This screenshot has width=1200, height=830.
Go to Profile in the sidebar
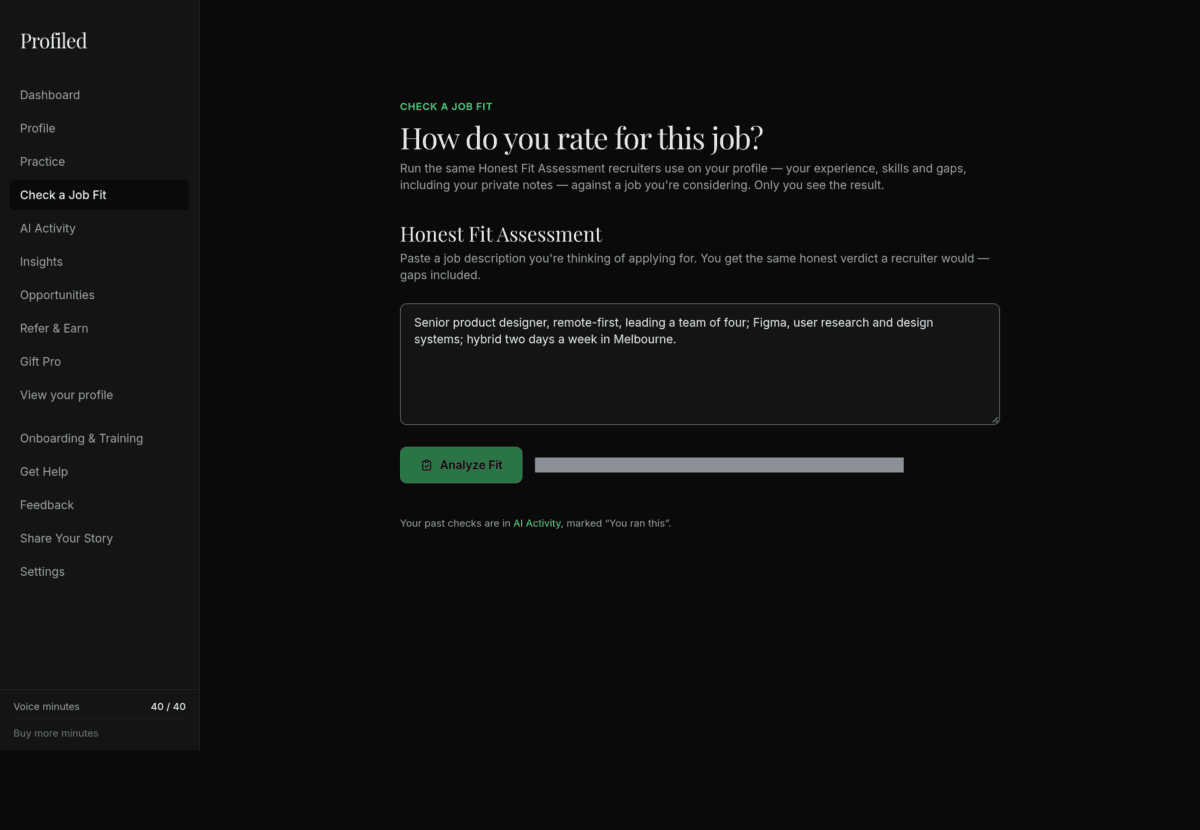[38, 128]
